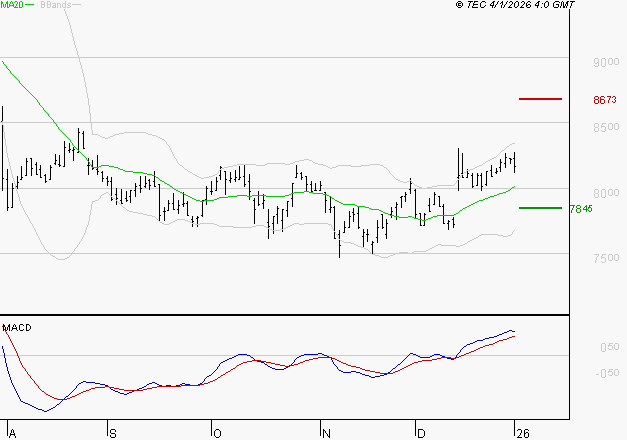Click the 7500 price axis label
The image size is (627, 440).
(x=606, y=258)
